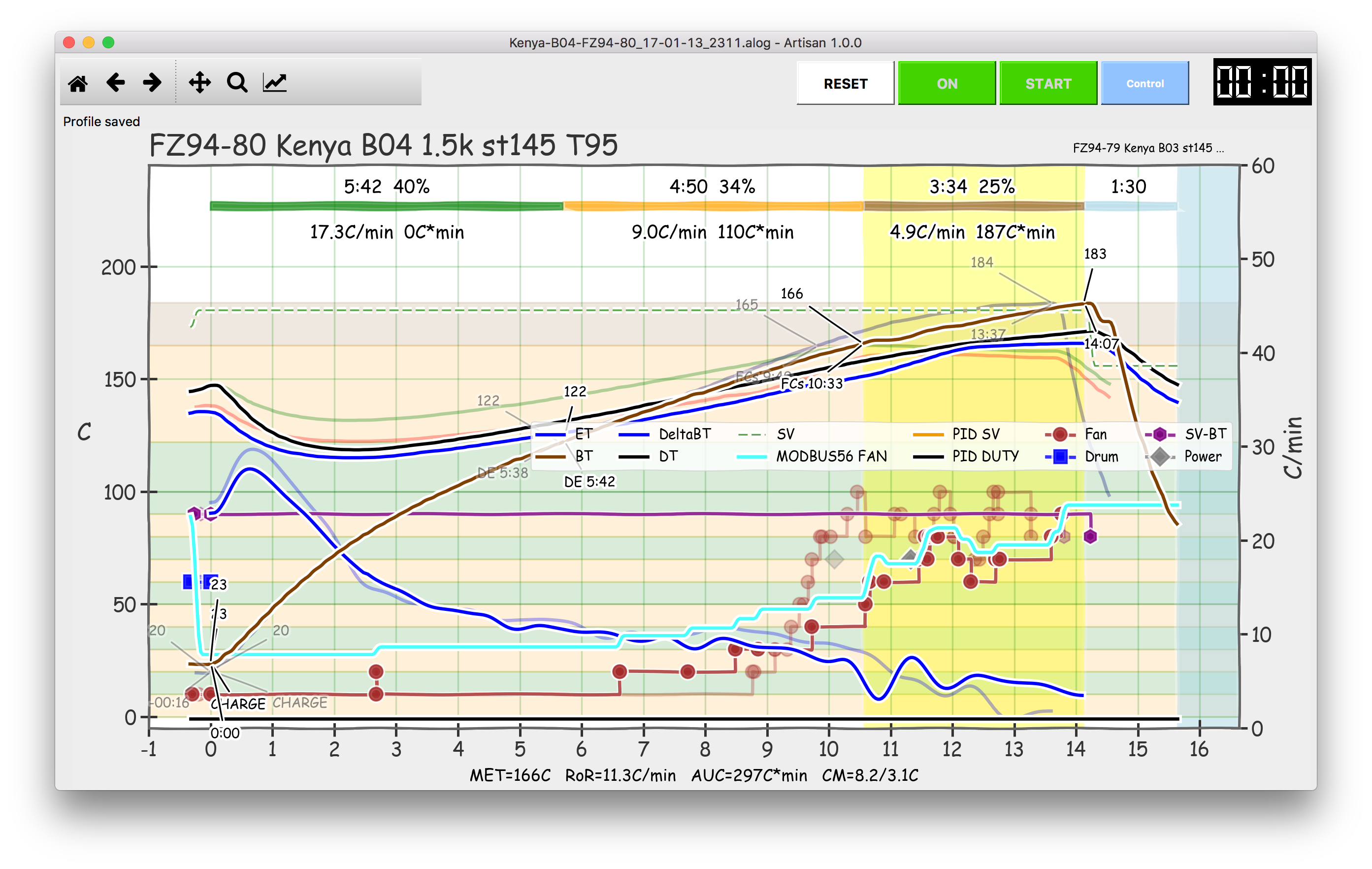Viewport: 1372px width, 869px height.
Task: Toggle ET curve in legend
Action: (x=583, y=434)
